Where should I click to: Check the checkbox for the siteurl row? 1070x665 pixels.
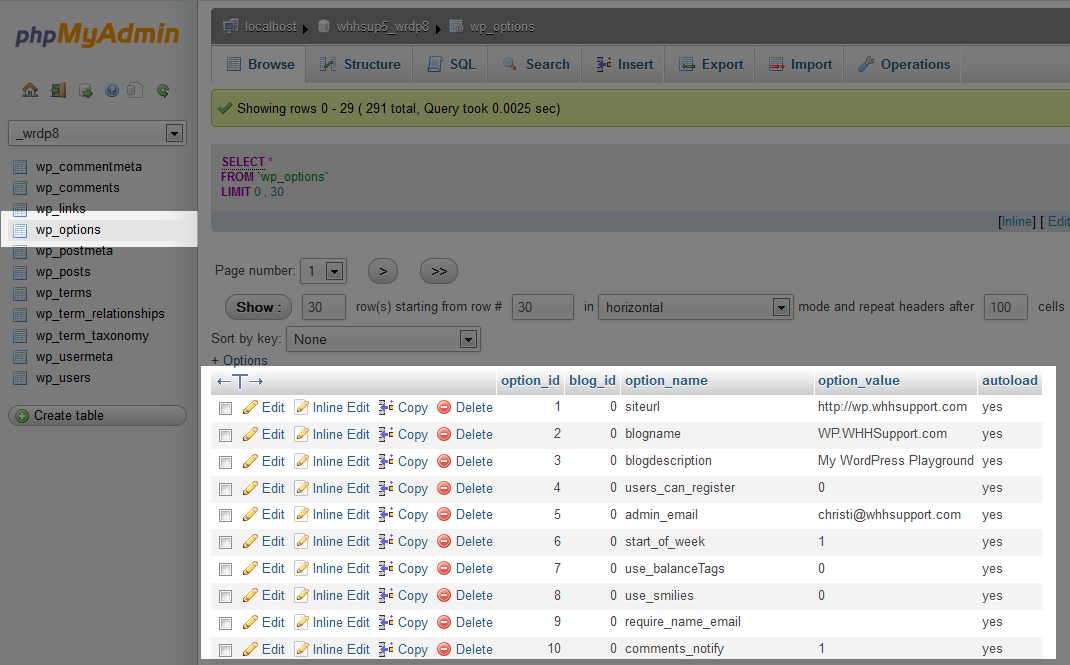click(225, 408)
